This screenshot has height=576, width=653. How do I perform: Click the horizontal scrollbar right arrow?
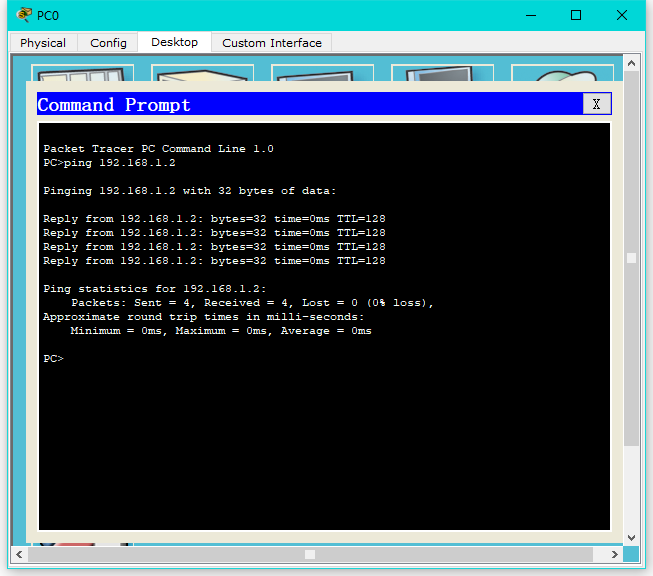[615, 554]
